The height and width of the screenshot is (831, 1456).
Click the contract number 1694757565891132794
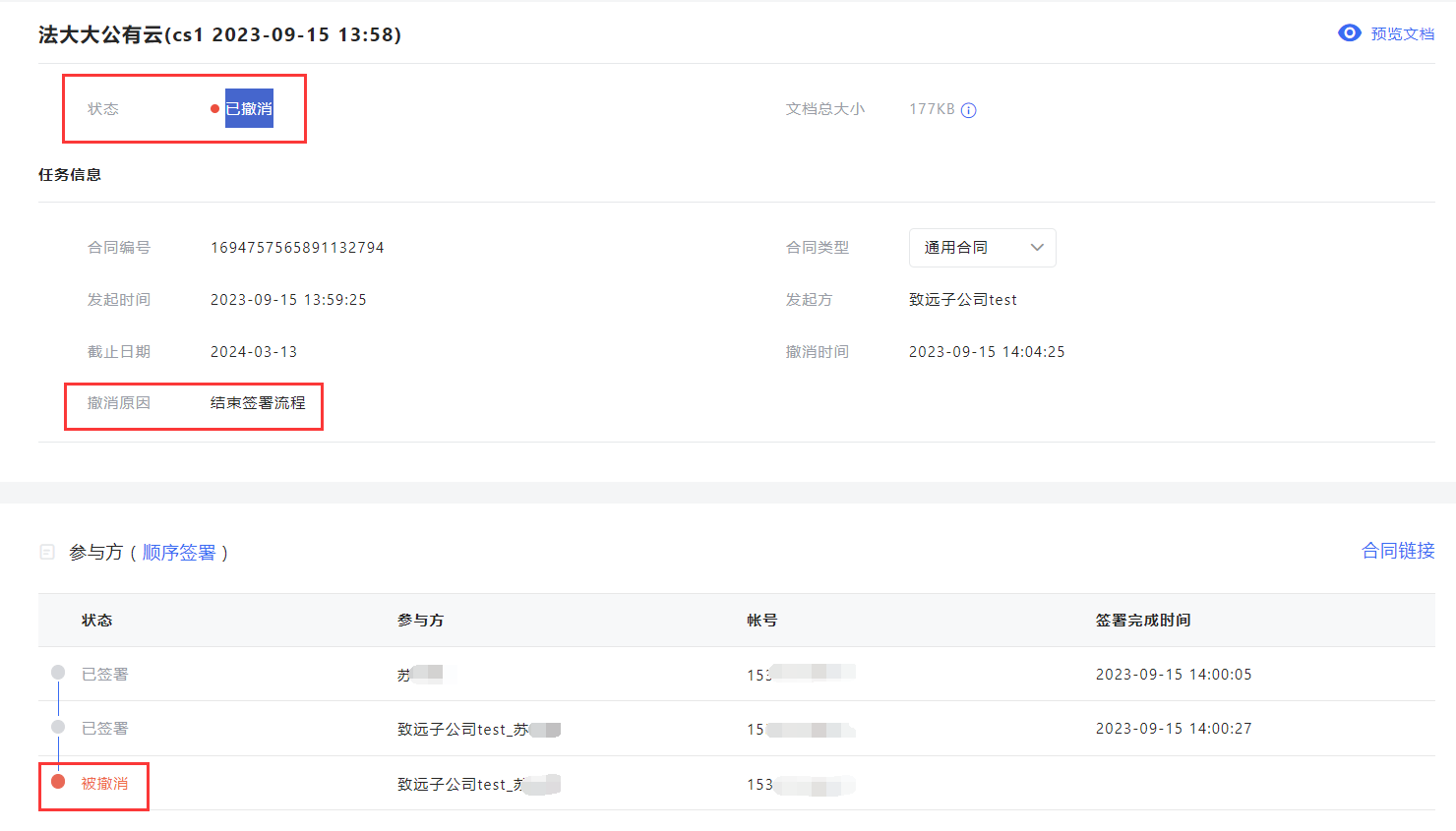297,248
